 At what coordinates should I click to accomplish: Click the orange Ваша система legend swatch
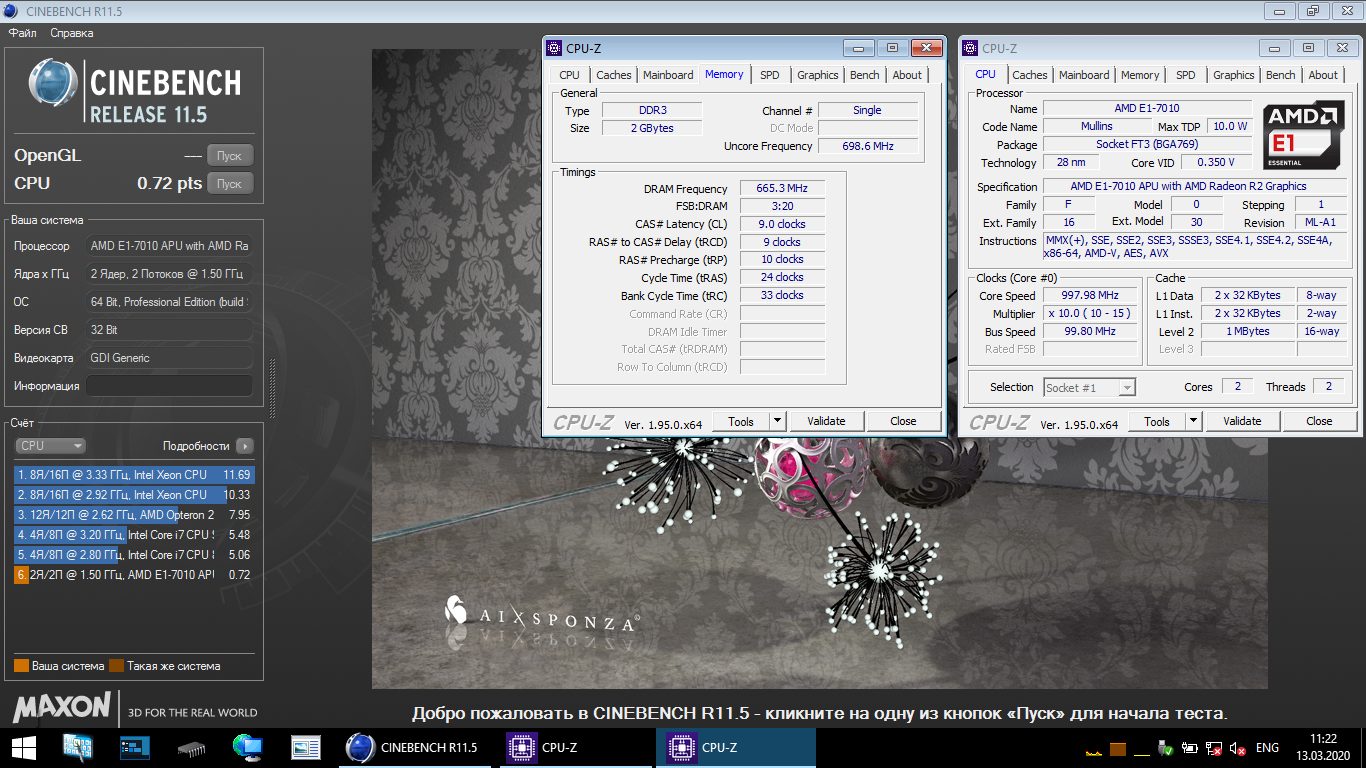click(x=21, y=665)
